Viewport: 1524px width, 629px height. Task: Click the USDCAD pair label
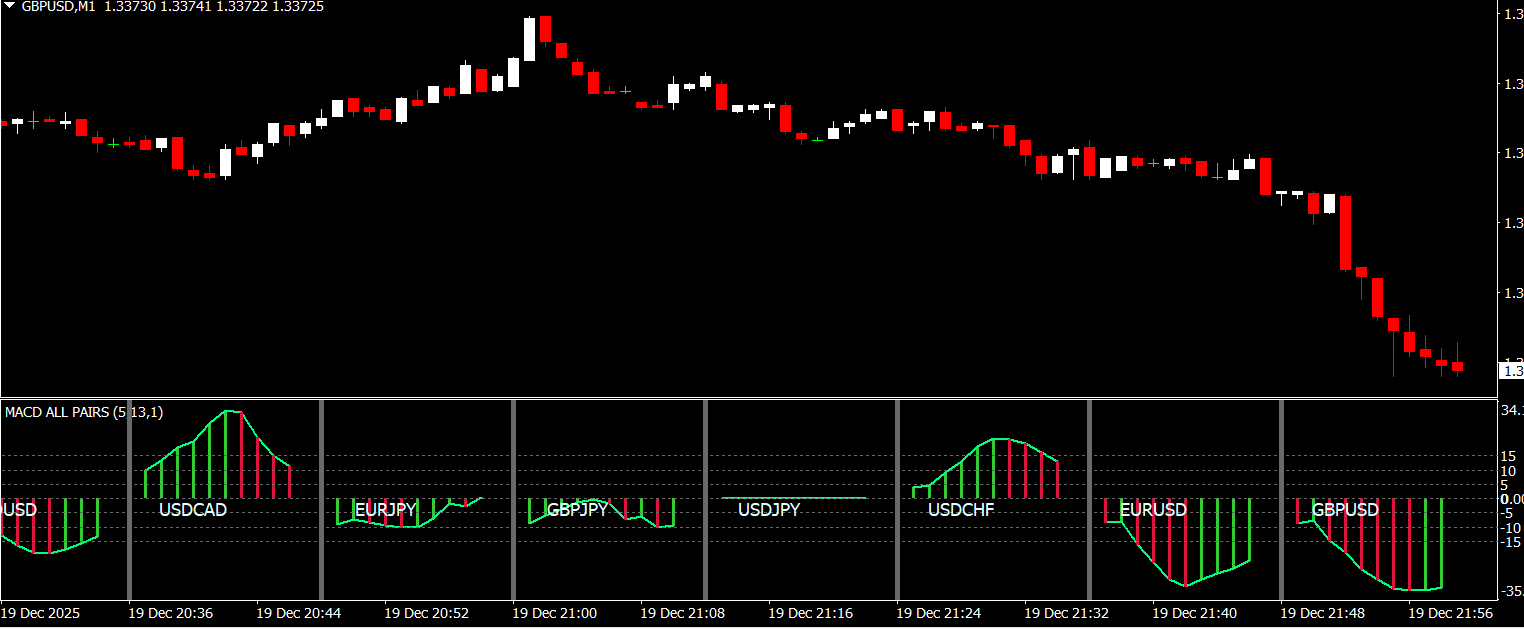193,510
